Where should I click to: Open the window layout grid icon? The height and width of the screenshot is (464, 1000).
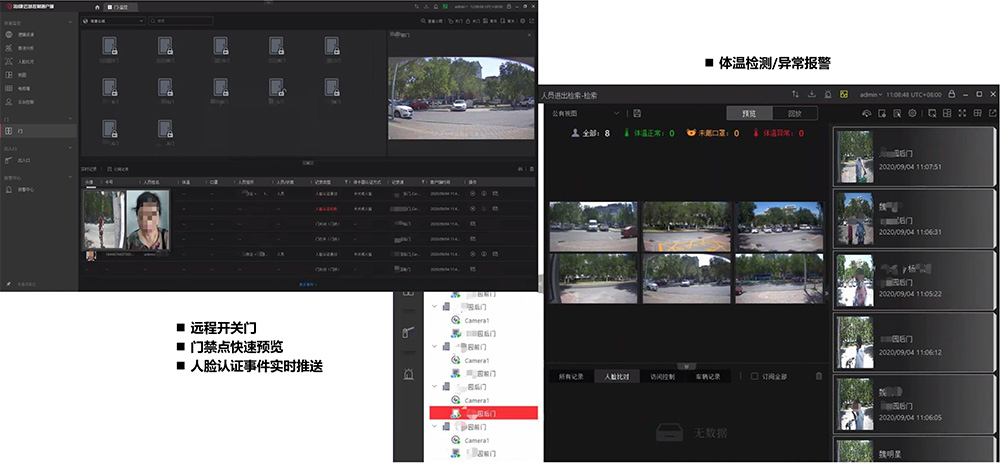tap(946, 113)
